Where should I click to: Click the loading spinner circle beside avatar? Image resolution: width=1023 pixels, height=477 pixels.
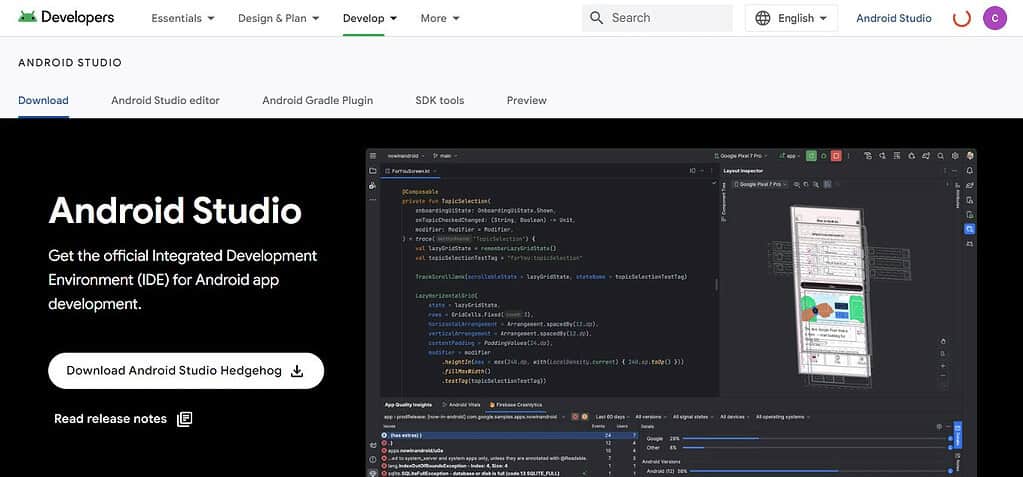coord(962,18)
